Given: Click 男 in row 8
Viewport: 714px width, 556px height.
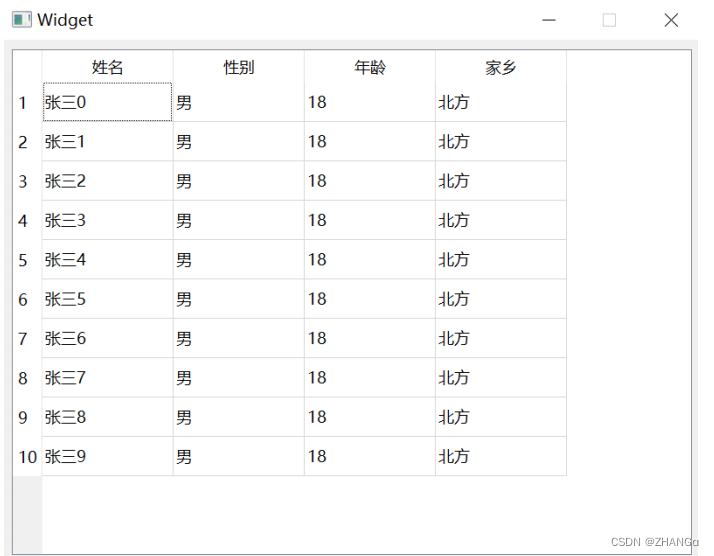Looking at the screenshot, I should click(239, 378).
